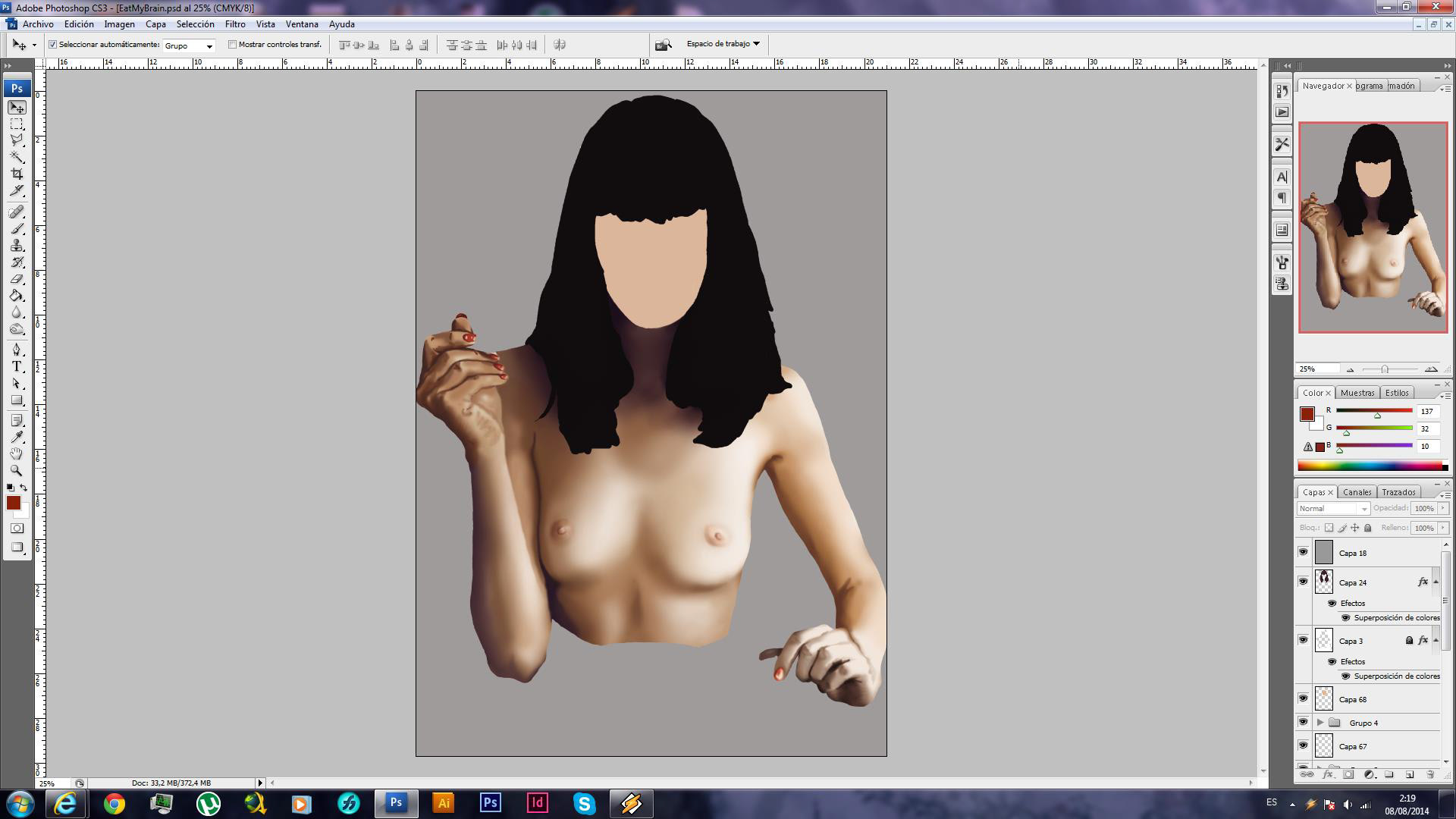
Task: Expand the Grupo 4 folder
Action: pos(1320,723)
